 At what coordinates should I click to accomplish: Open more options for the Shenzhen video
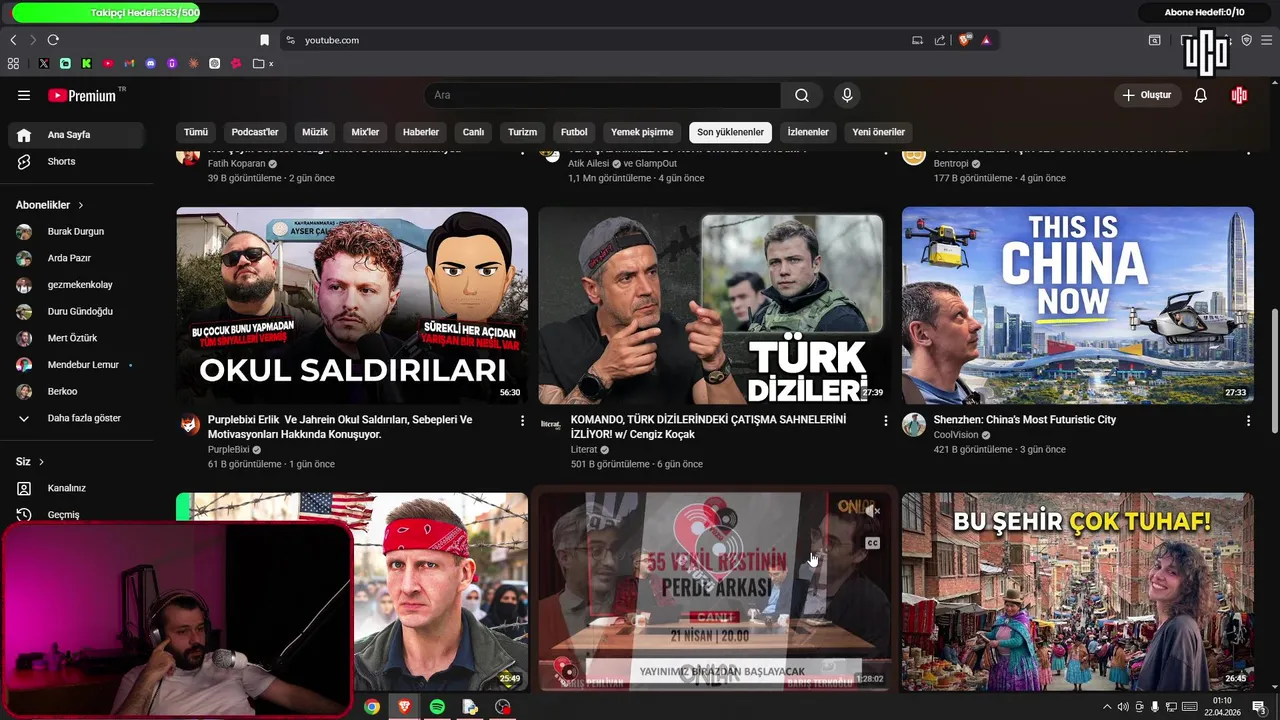1248,421
